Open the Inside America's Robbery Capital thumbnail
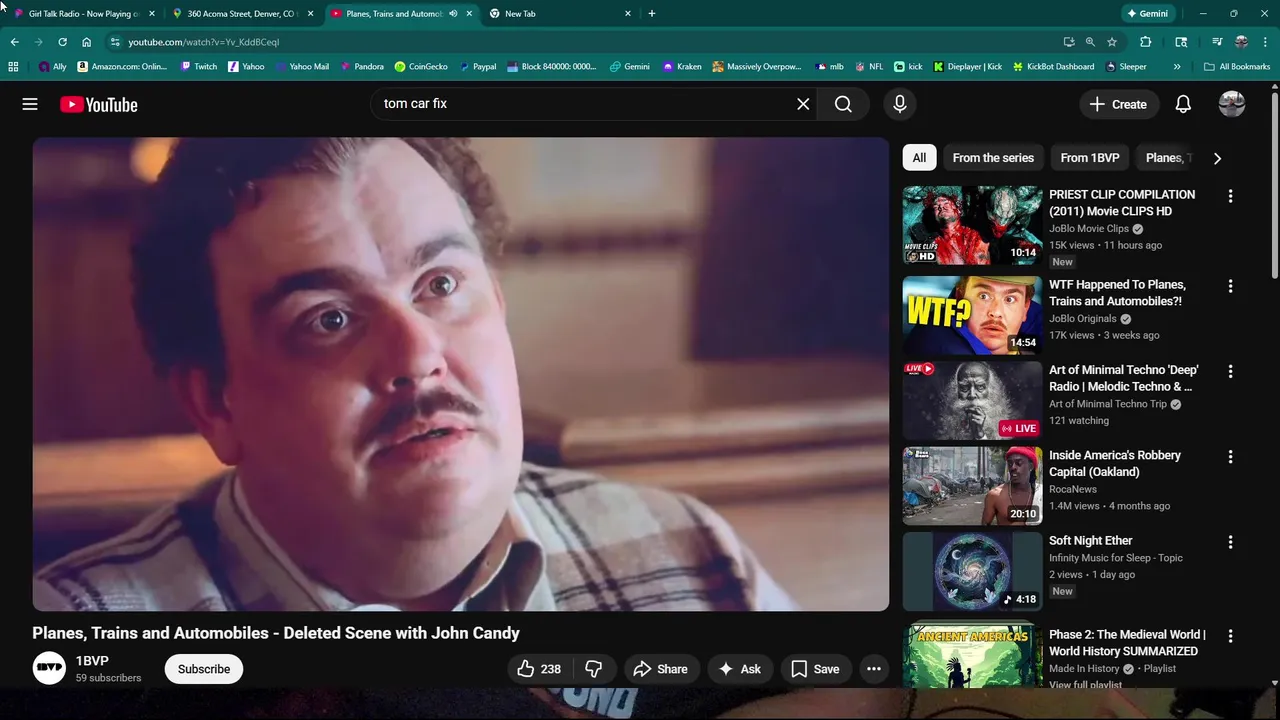The width and height of the screenshot is (1280, 720). pyautogui.click(x=972, y=486)
